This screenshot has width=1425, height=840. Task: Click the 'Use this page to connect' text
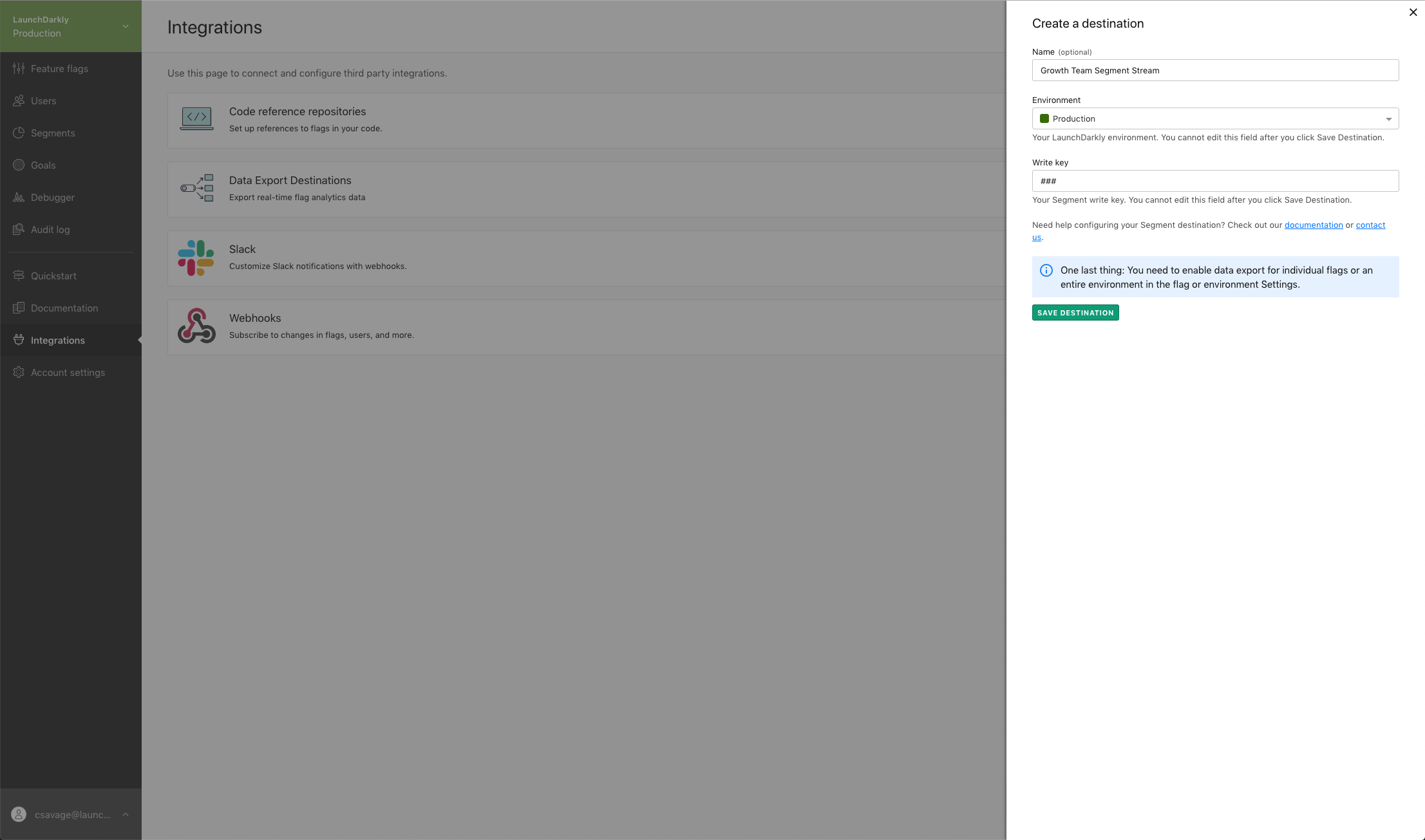coord(307,73)
